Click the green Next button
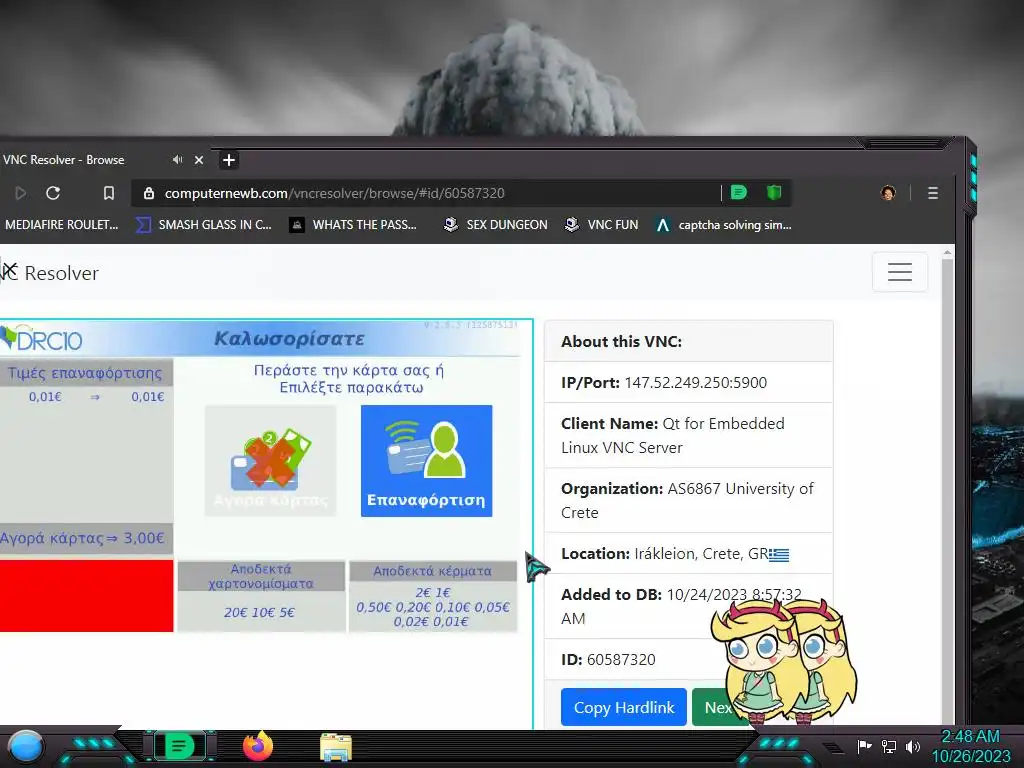1024x768 pixels. (717, 707)
